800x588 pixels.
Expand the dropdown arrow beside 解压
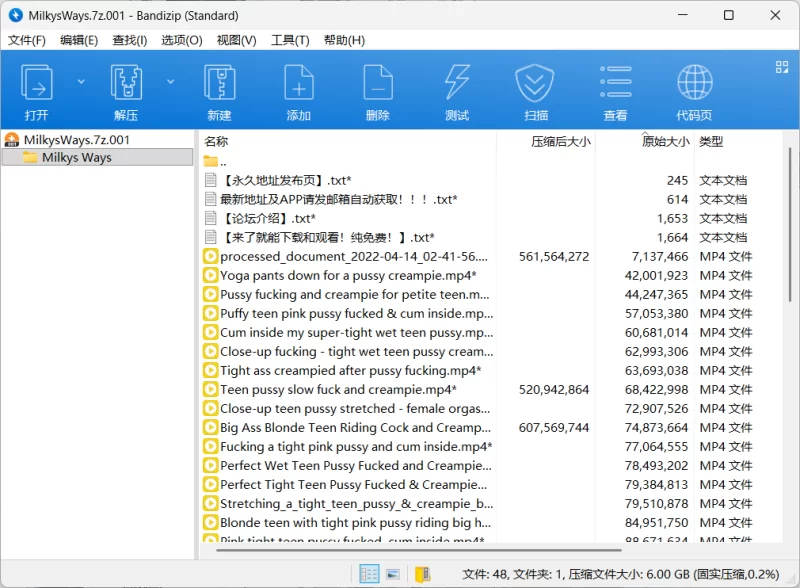click(170, 81)
